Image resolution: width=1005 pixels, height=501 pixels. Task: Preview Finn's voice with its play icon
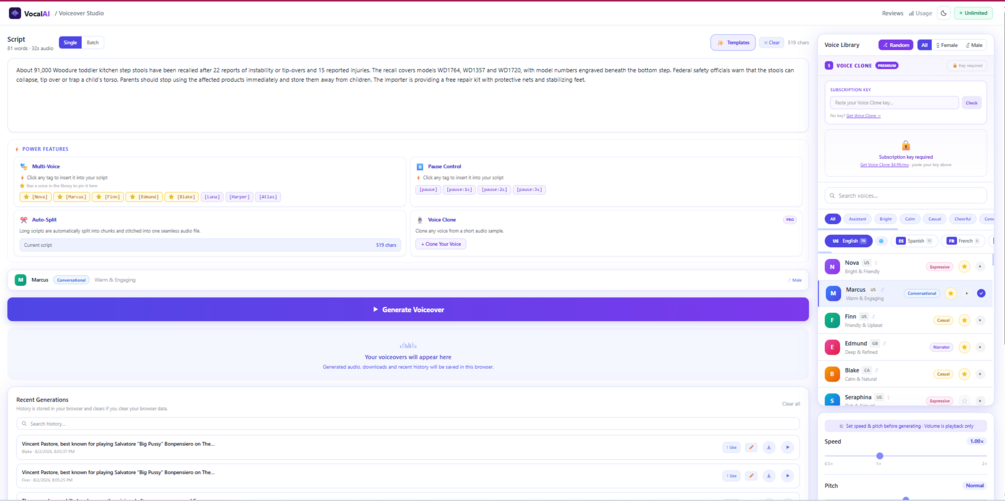979,320
